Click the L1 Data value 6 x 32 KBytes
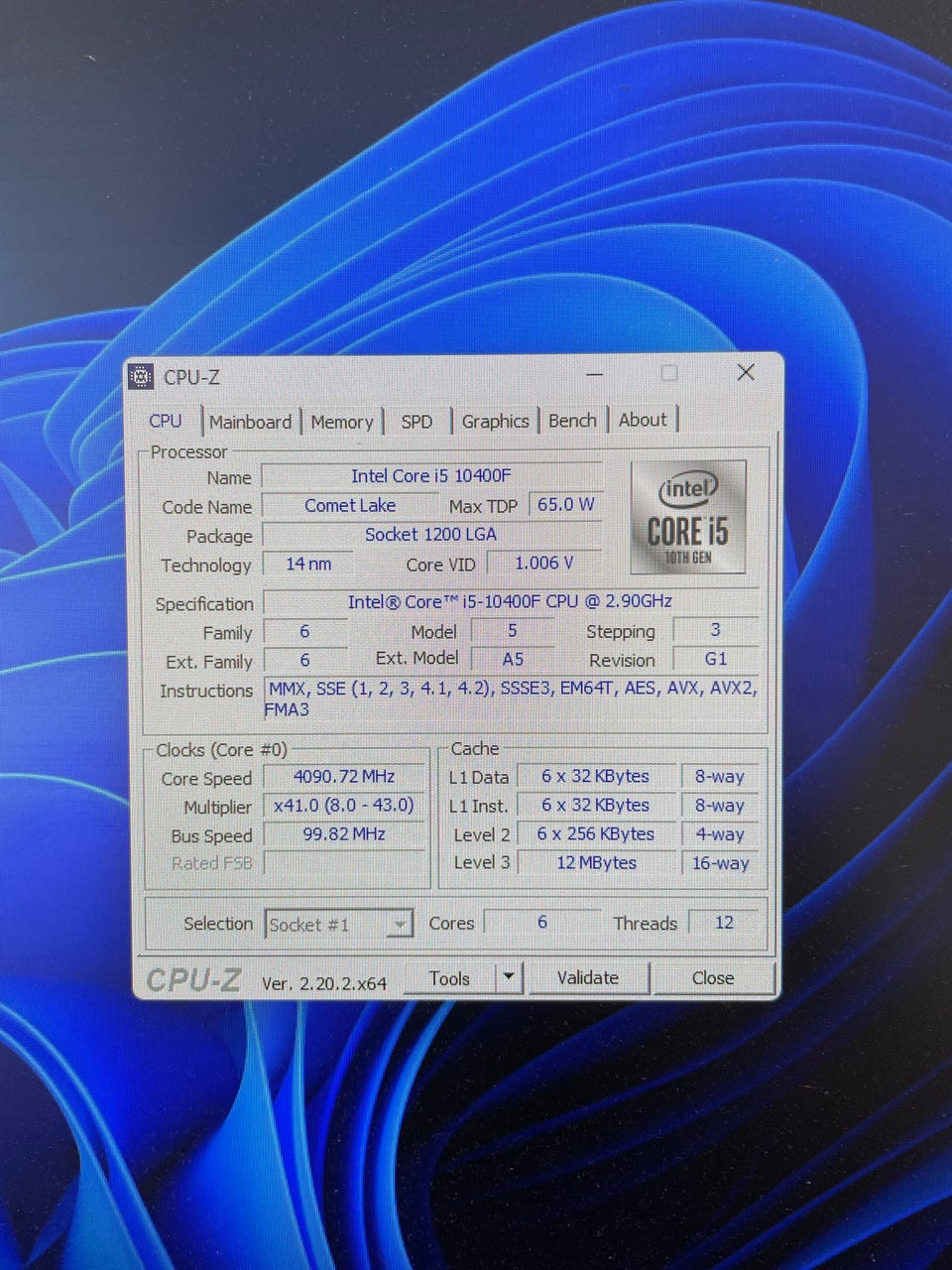 click(x=596, y=777)
